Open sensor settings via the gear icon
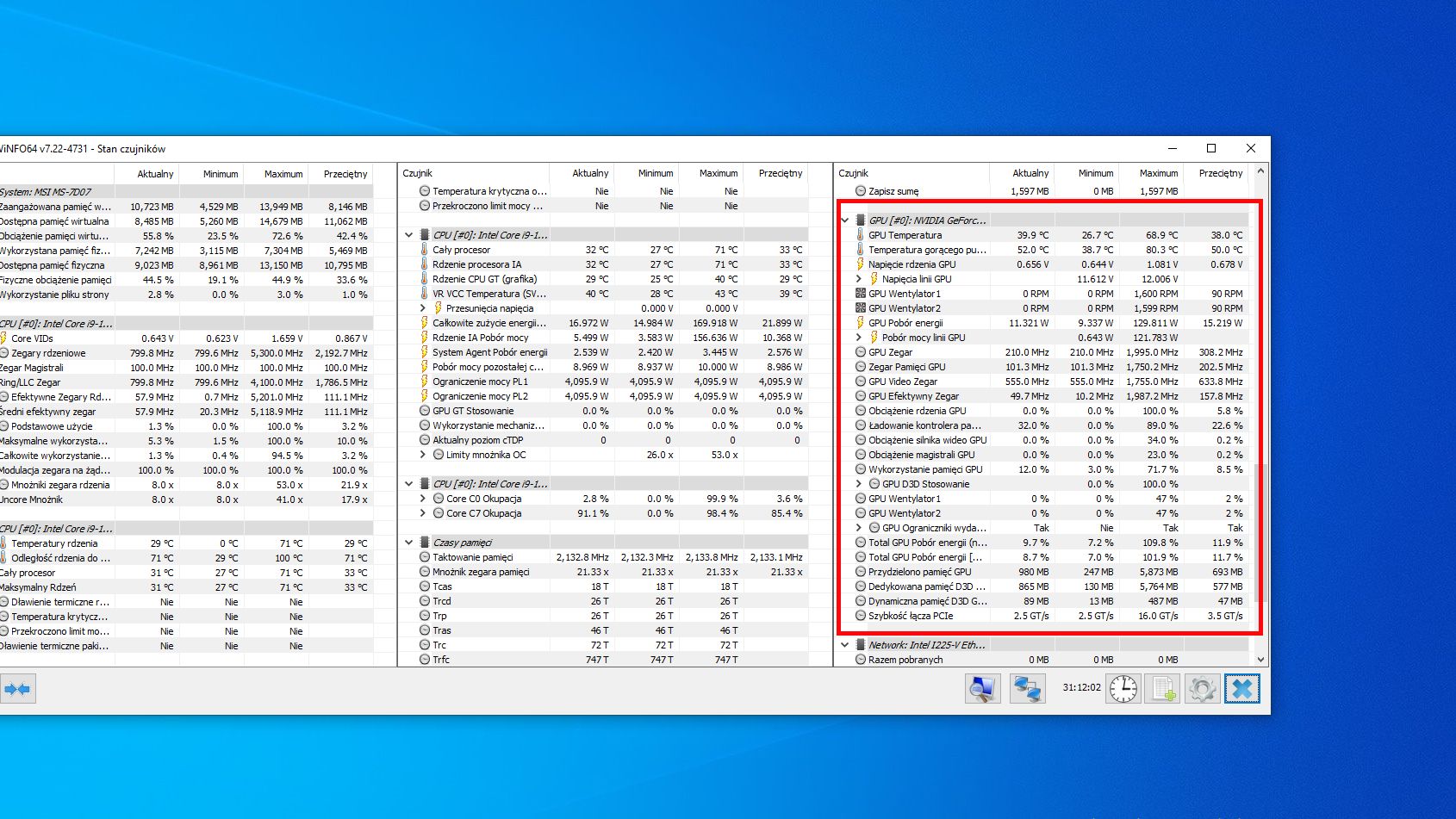 [x=1203, y=689]
